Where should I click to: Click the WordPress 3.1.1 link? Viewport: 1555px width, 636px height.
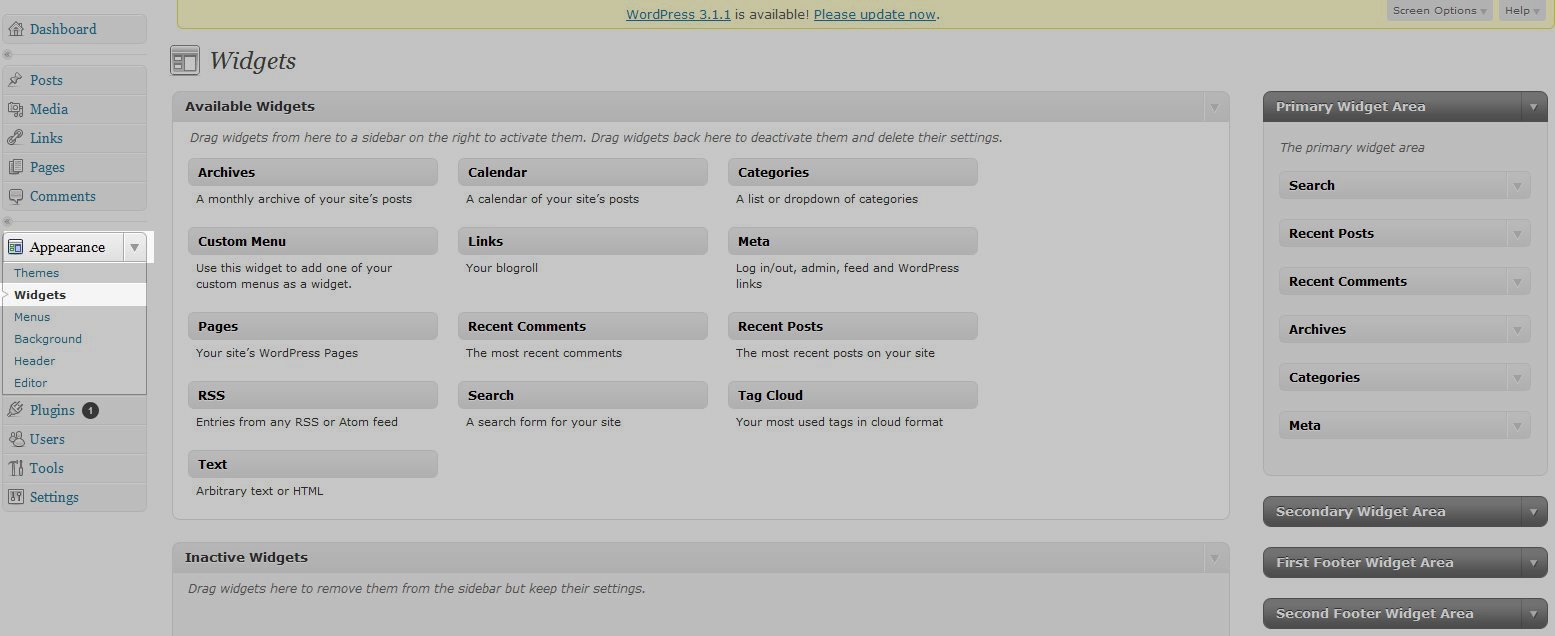(678, 15)
